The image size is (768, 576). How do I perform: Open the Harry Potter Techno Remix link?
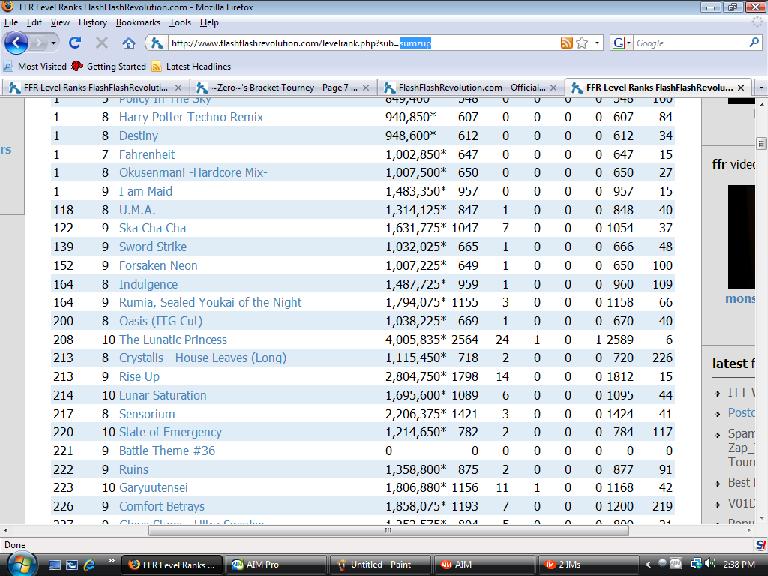pos(191,117)
